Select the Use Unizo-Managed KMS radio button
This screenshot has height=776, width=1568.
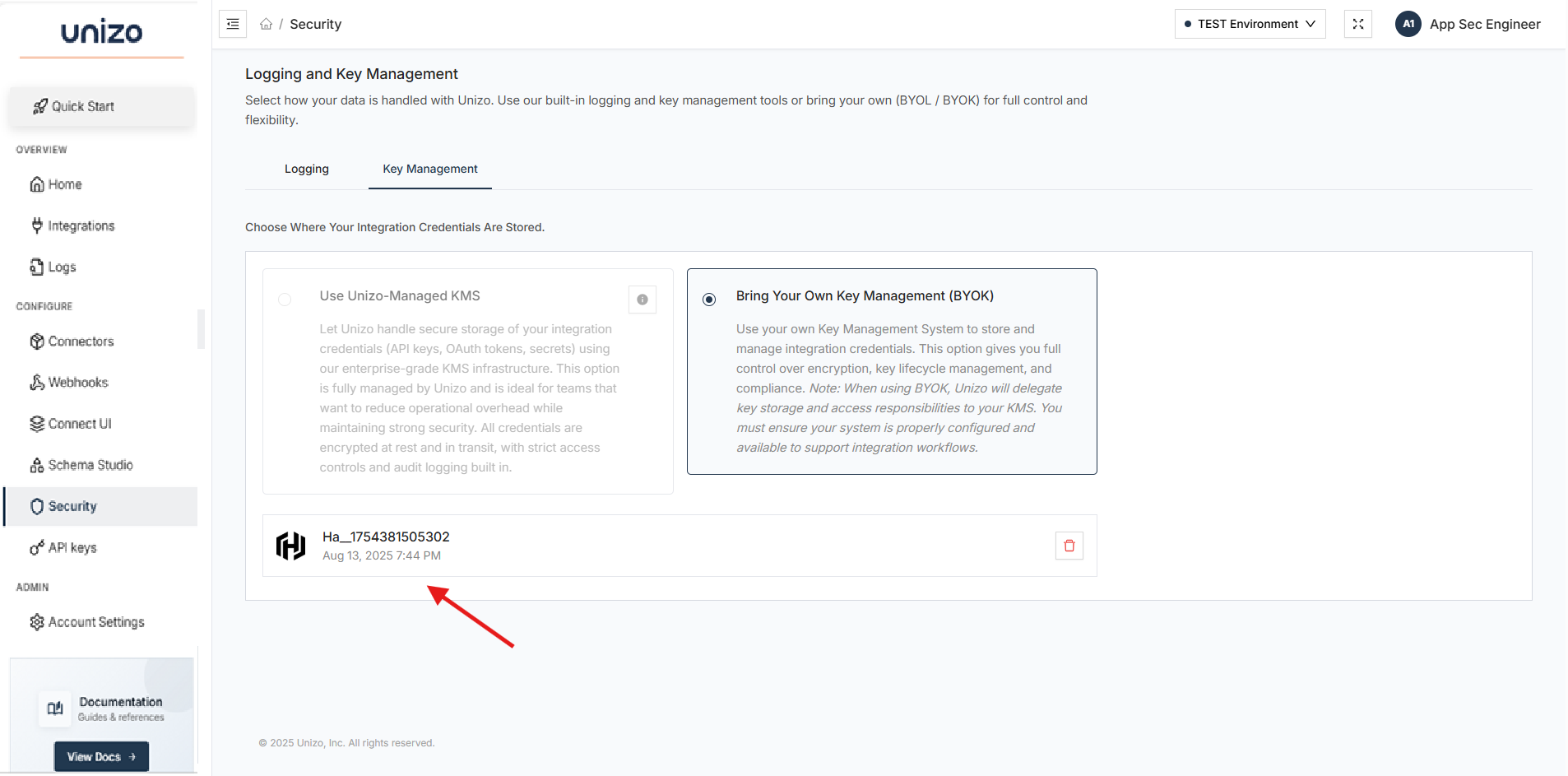click(285, 300)
